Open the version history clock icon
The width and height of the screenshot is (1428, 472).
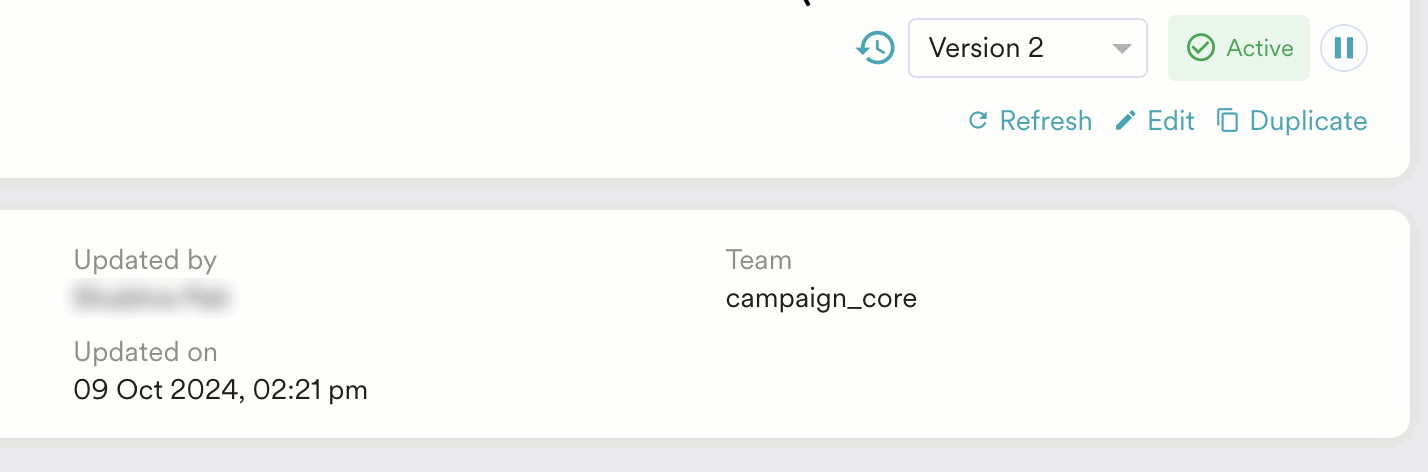point(876,48)
